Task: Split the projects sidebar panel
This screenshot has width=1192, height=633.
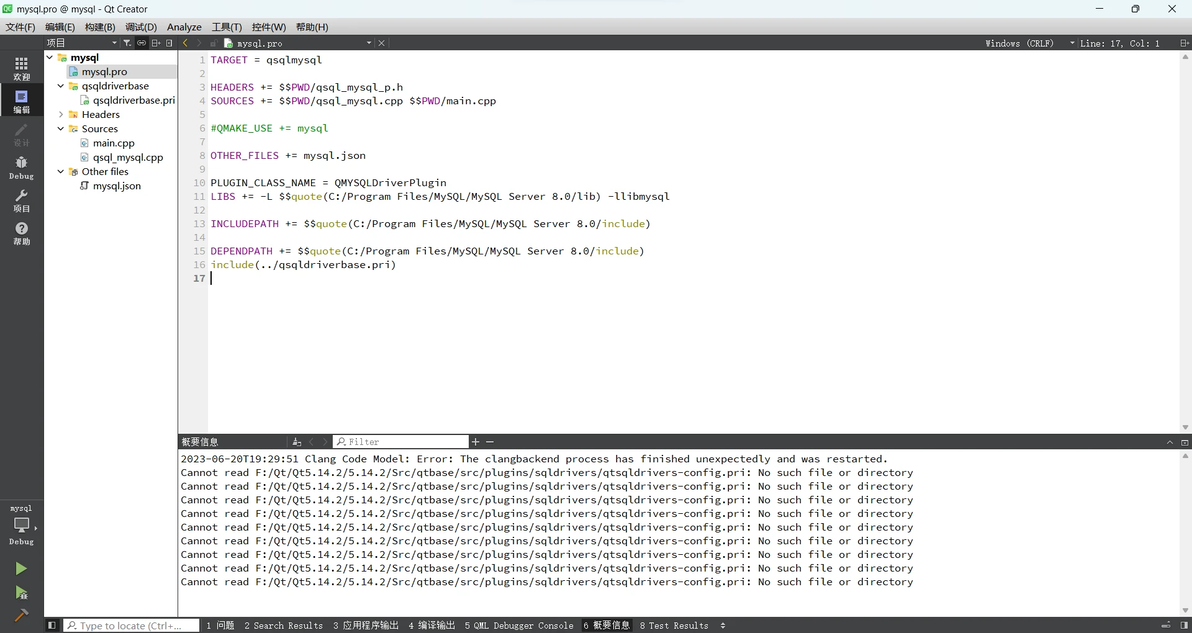Action: (x=156, y=43)
